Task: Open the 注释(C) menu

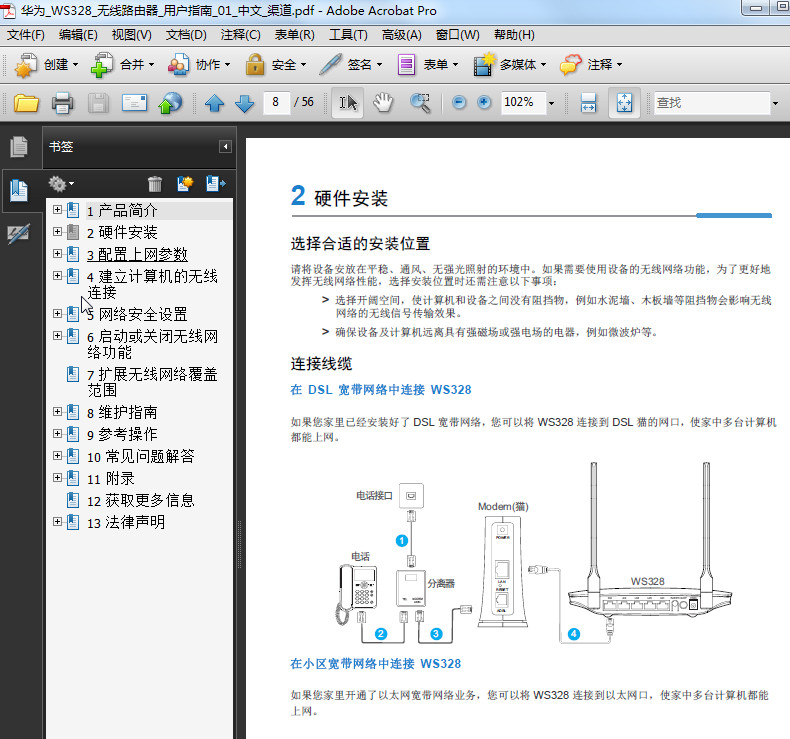Action: 240,35
